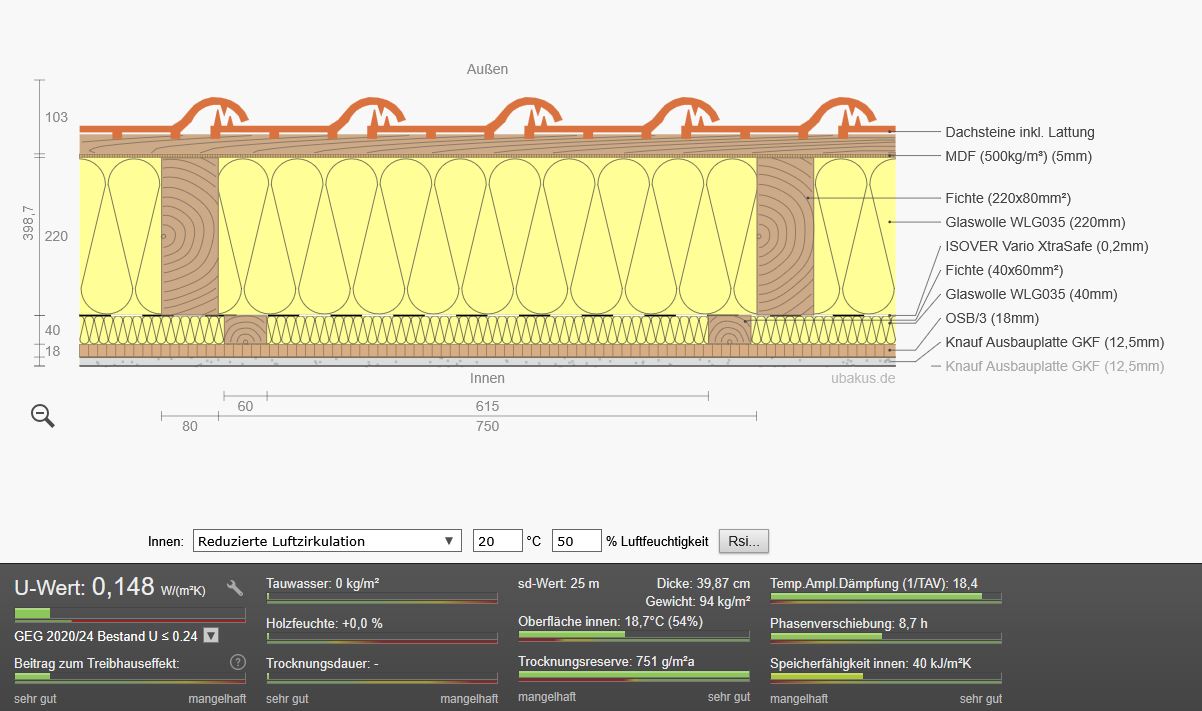Click the Holzfeuchte: +0,0 % entry
The height and width of the screenshot is (711, 1202).
point(324,623)
